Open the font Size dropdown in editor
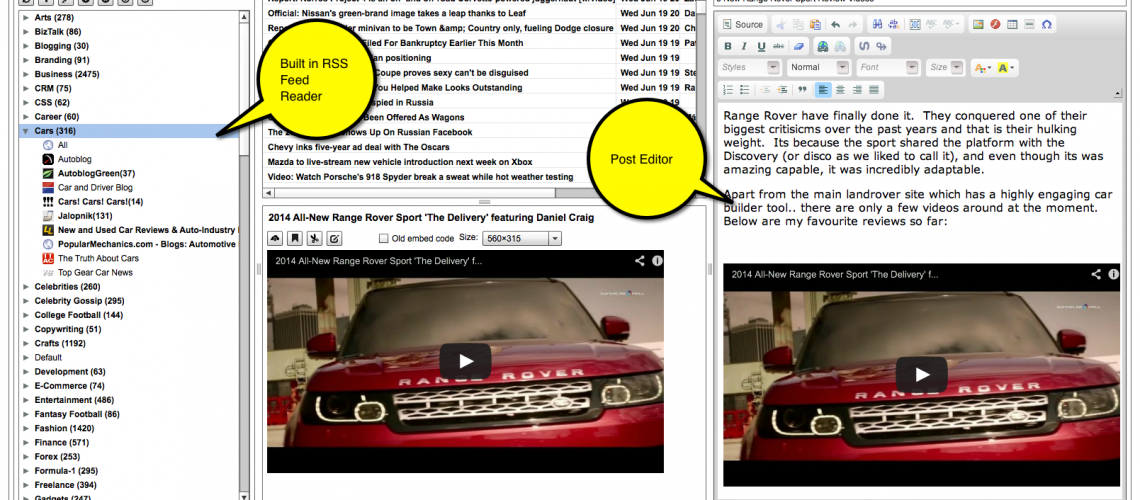 coord(945,67)
